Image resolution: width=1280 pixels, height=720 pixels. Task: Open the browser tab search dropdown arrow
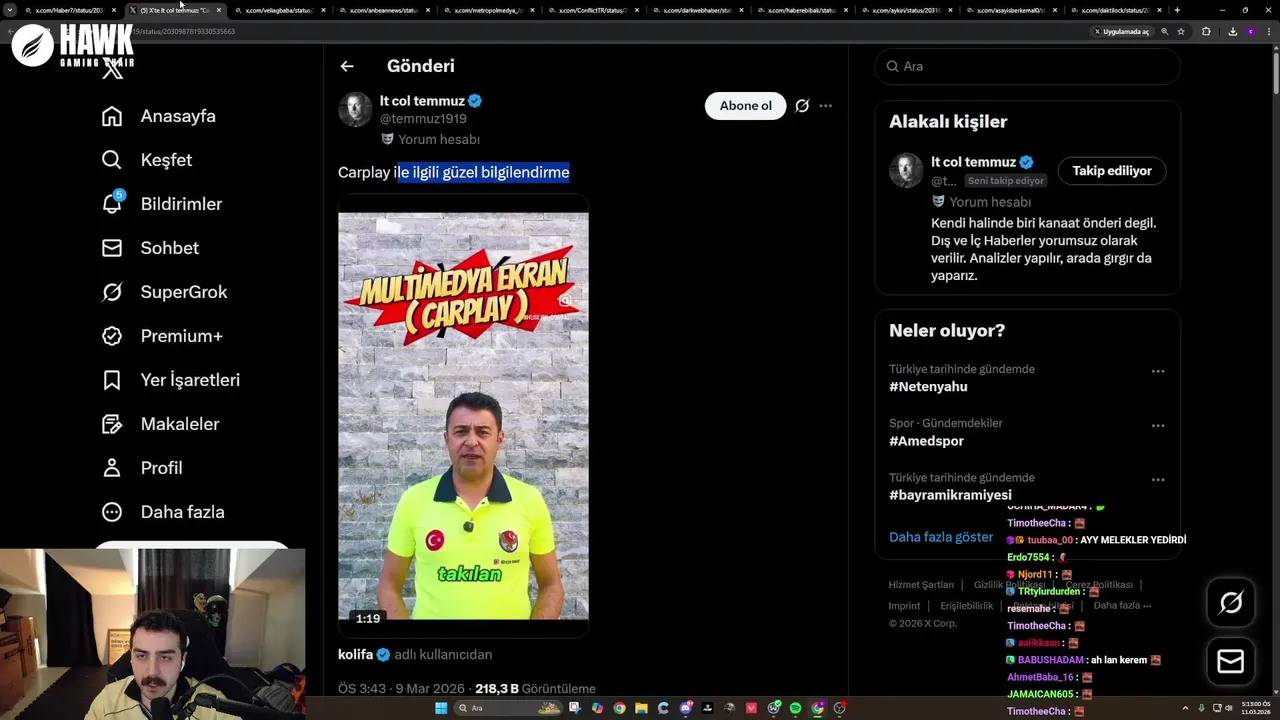pyautogui.click(x=10, y=10)
